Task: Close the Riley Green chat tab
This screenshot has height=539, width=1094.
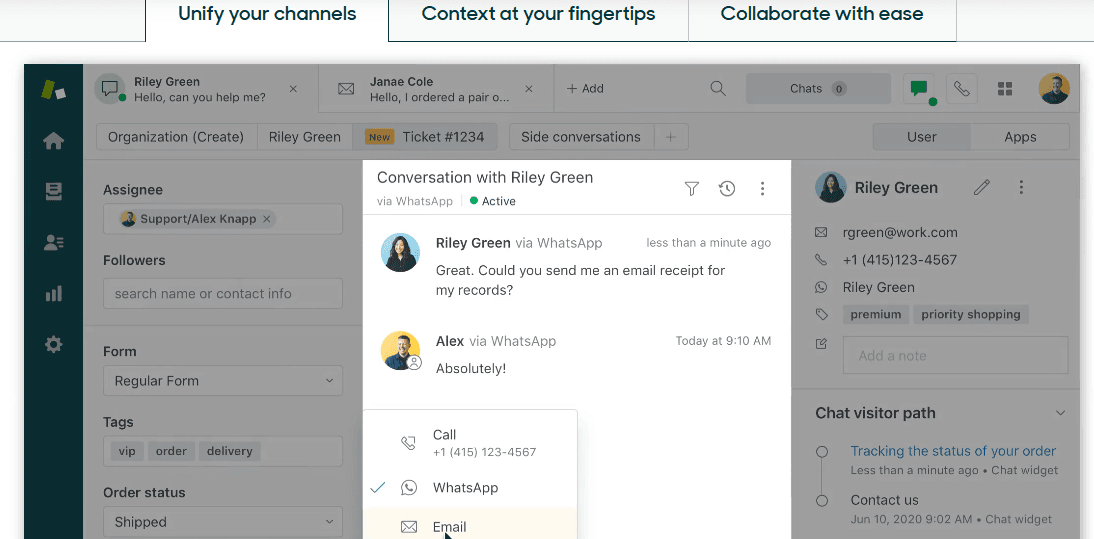Action: pyautogui.click(x=293, y=89)
